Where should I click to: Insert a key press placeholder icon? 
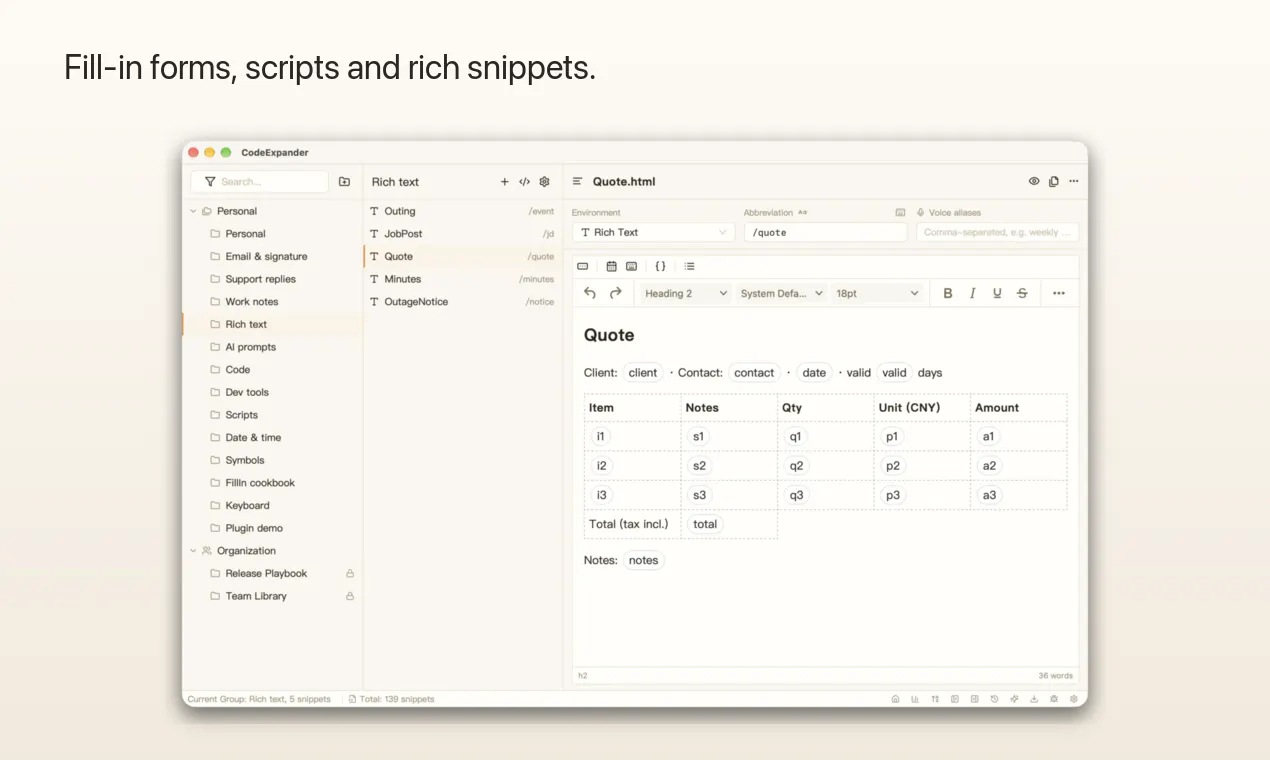[631, 266]
